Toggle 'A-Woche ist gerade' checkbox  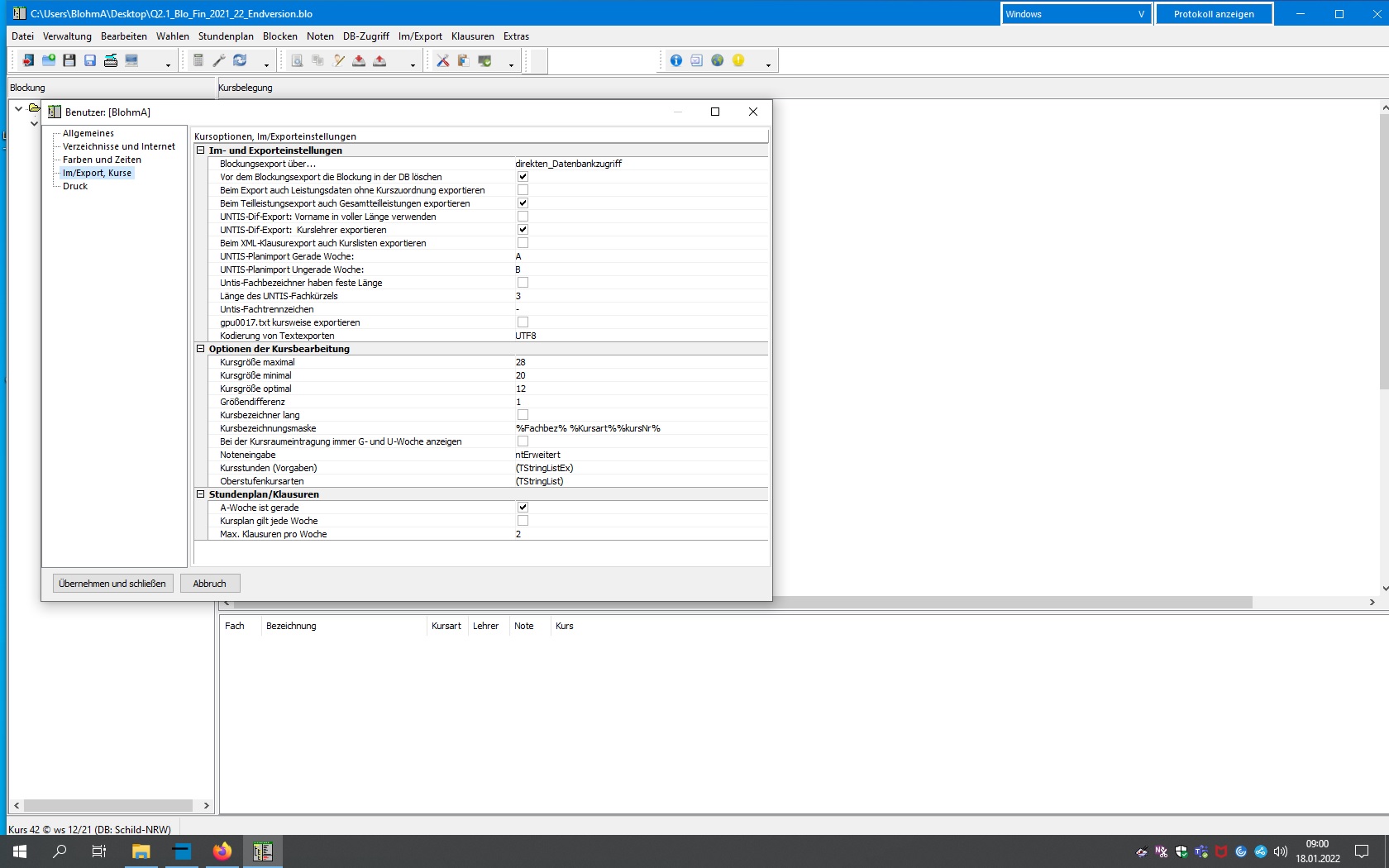tap(523, 508)
